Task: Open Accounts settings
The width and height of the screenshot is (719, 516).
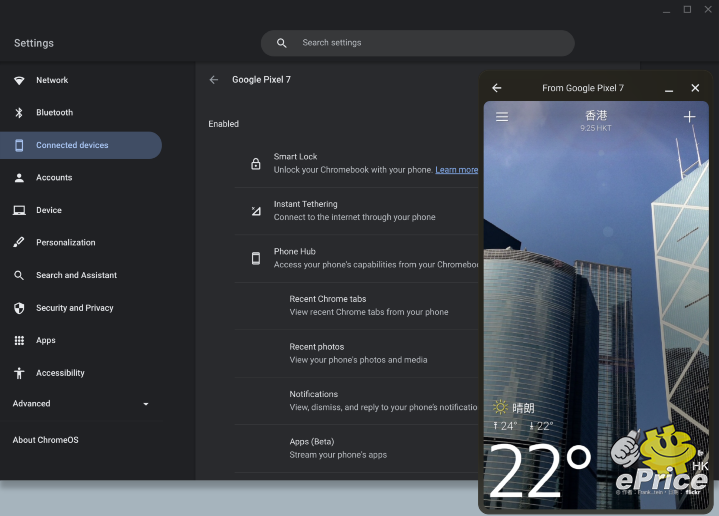Action: (81, 178)
